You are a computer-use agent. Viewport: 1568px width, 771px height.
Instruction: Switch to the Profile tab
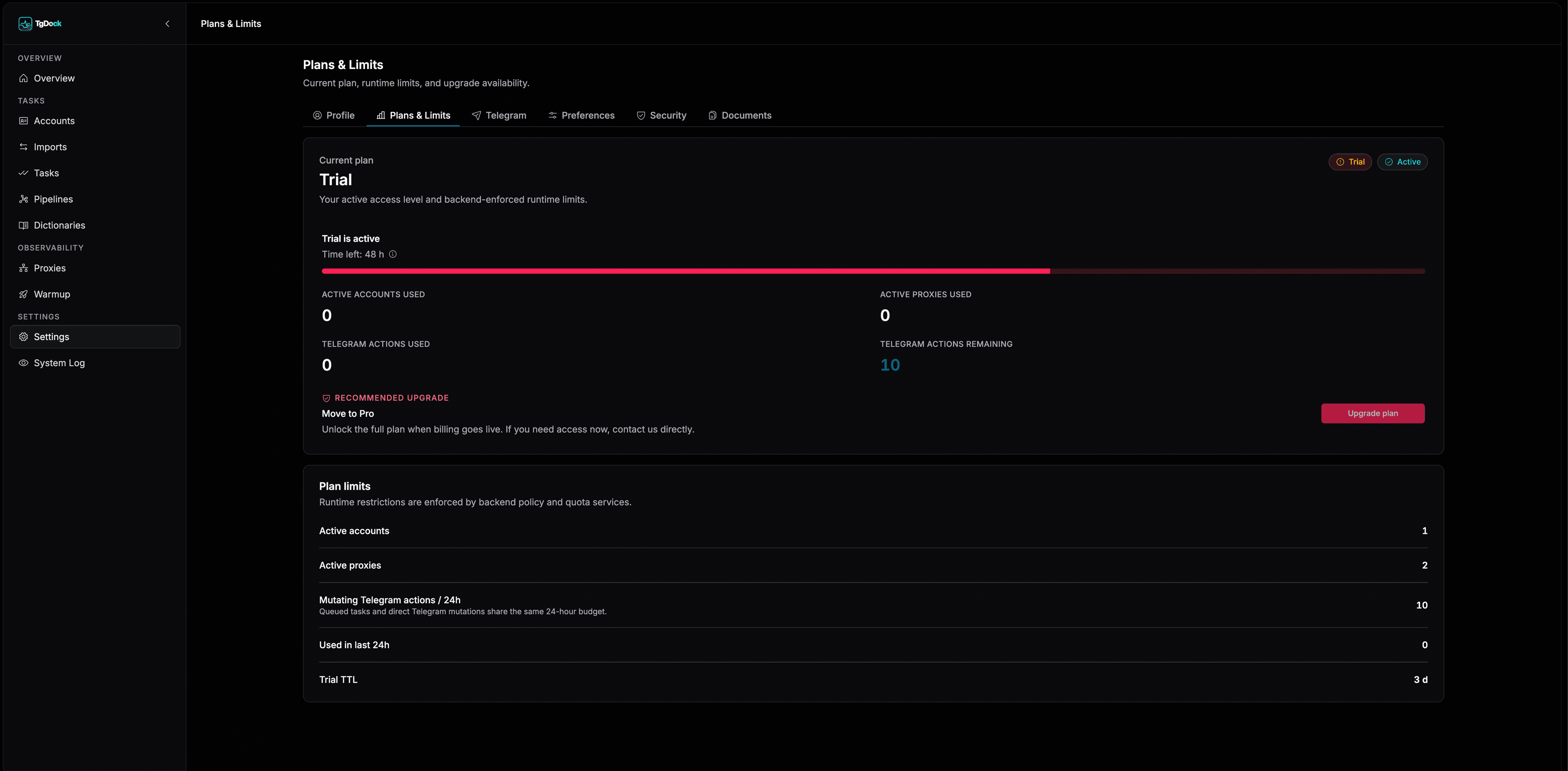tap(334, 115)
